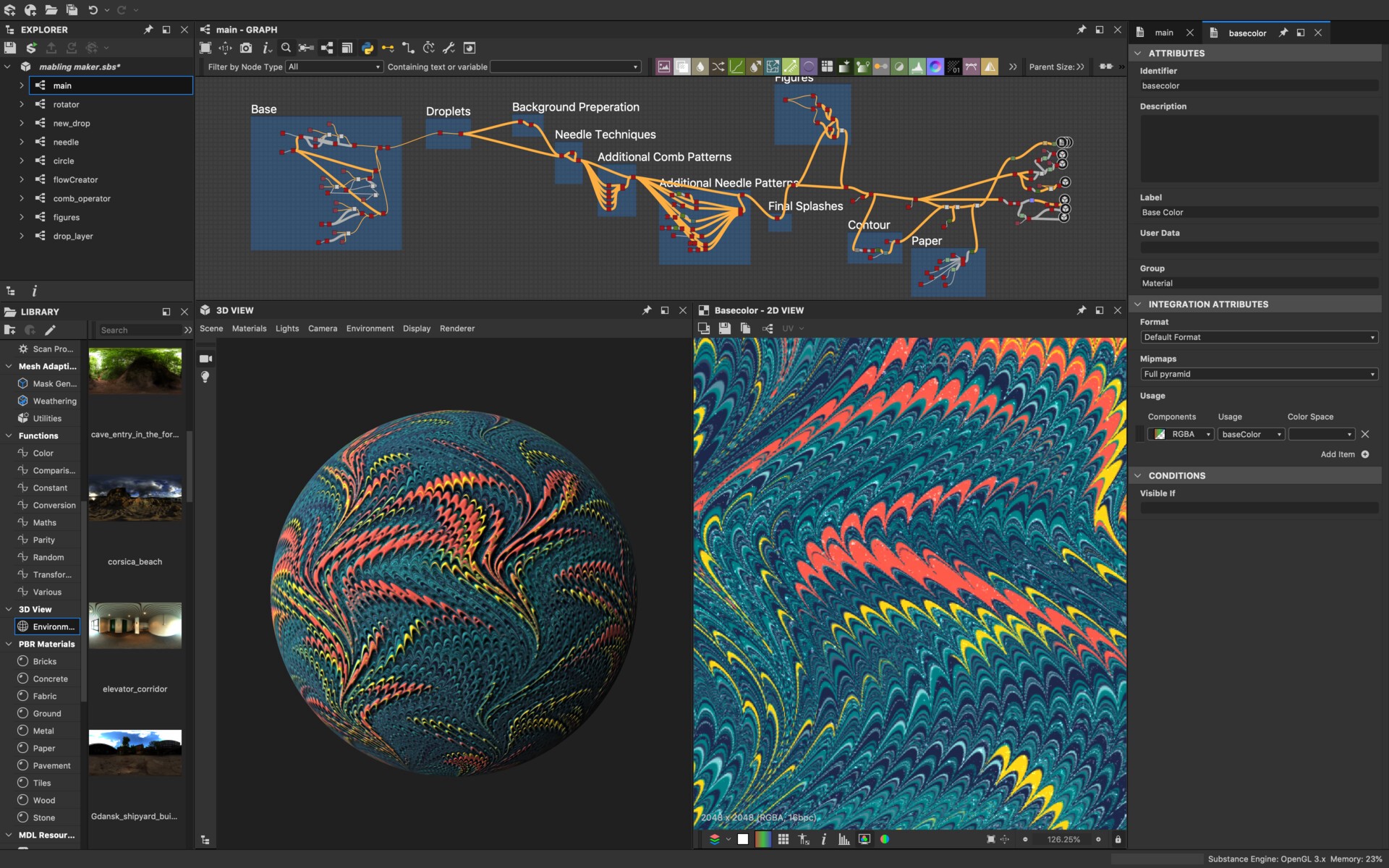This screenshot has height=868, width=1389.
Task: Toggle the 2D view lock icon
Action: pyautogui.click(x=1118, y=839)
